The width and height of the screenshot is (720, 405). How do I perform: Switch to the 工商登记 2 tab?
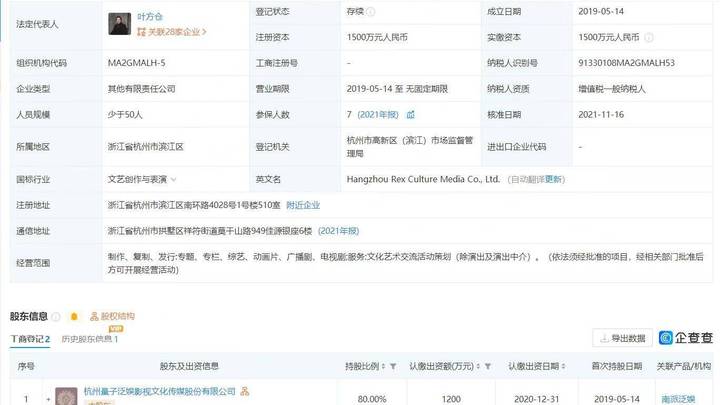(30, 339)
